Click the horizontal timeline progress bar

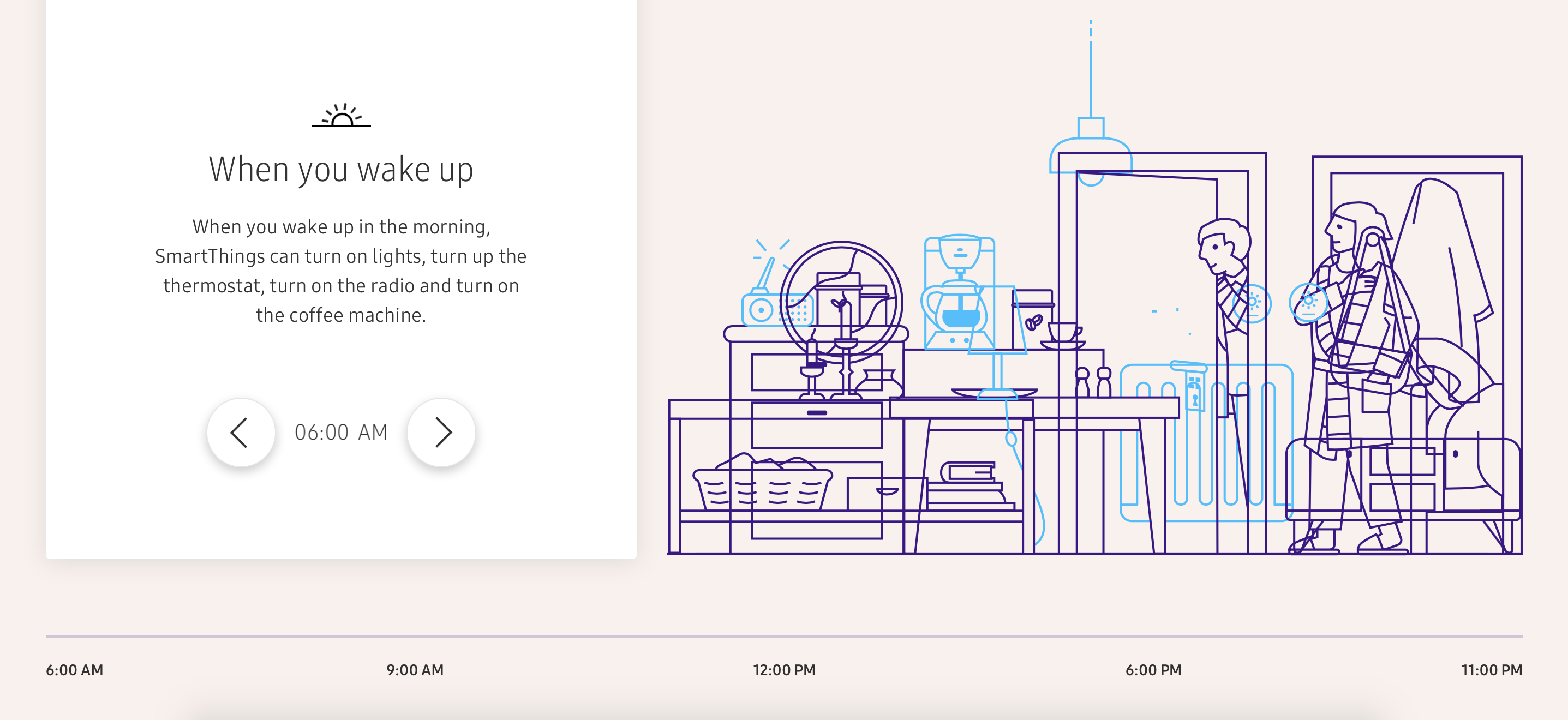(784, 637)
